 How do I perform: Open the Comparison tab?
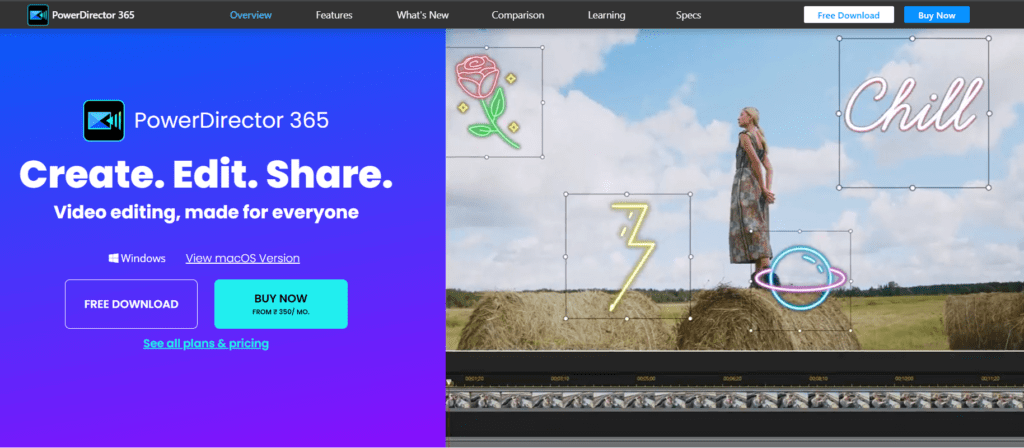coord(518,15)
